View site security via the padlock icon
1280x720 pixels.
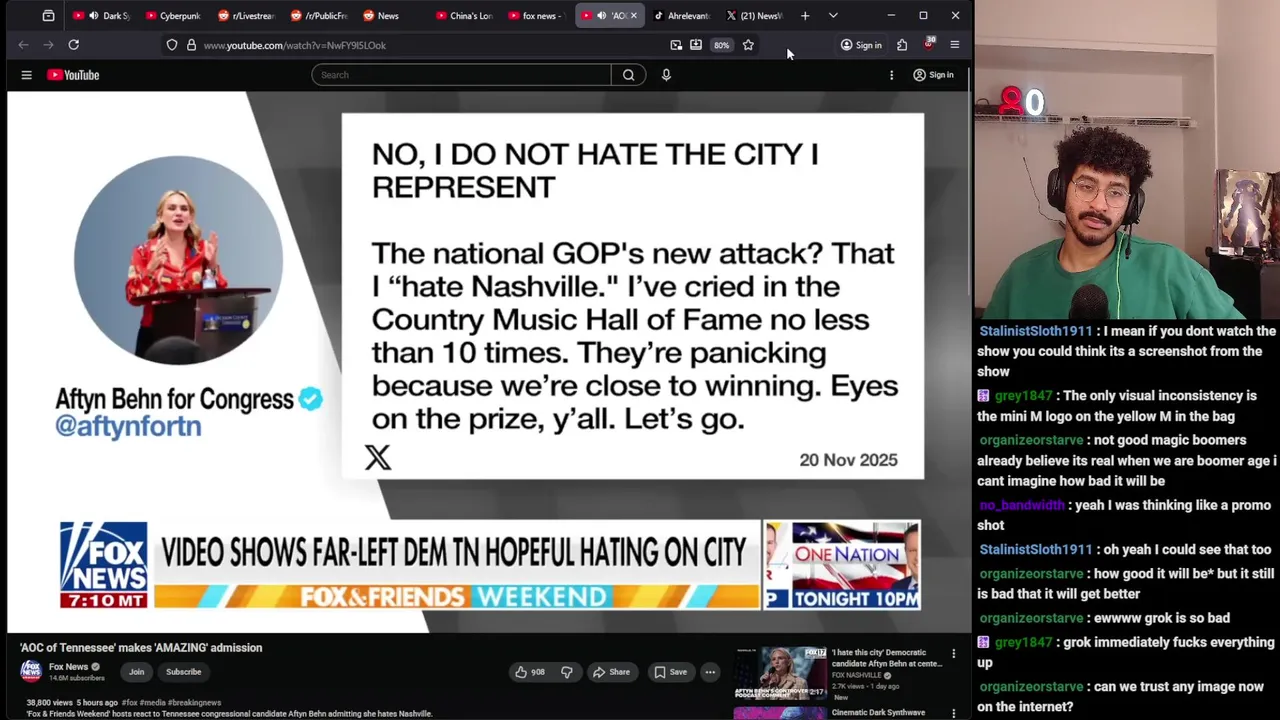(x=191, y=45)
